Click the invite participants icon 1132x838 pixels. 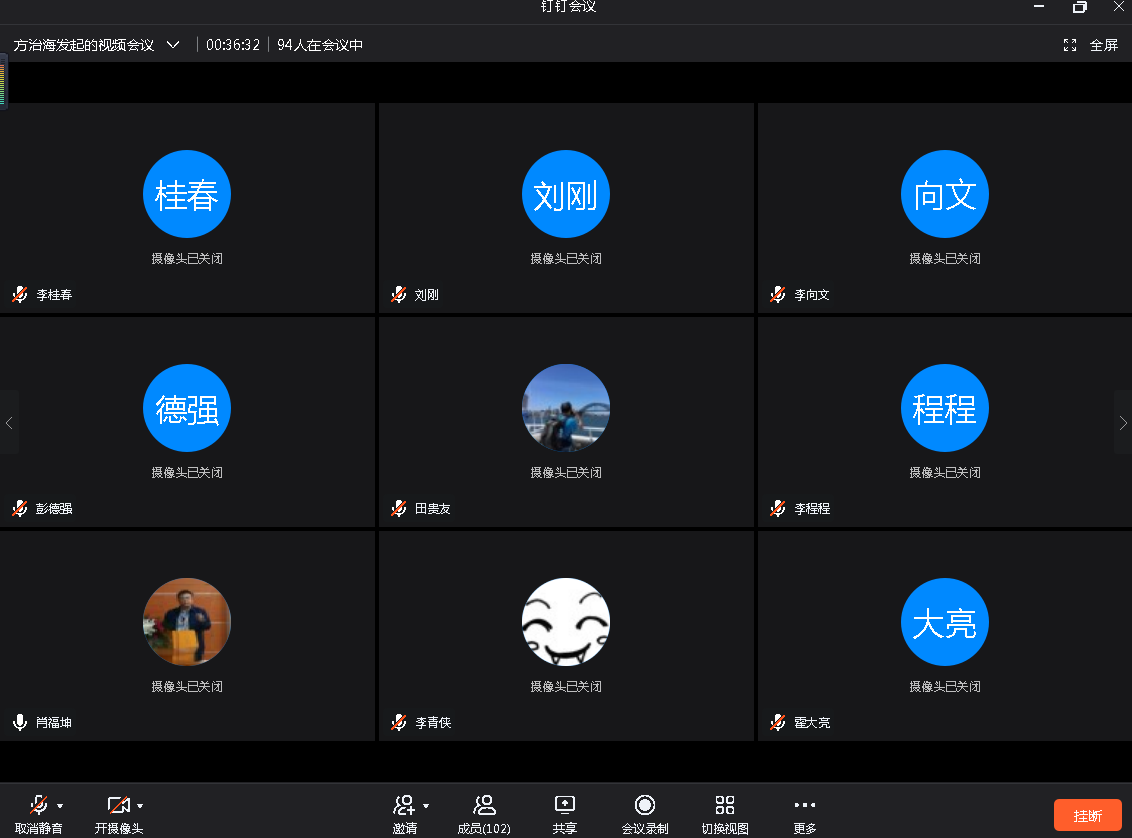pyautogui.click(x=404, y=805)
